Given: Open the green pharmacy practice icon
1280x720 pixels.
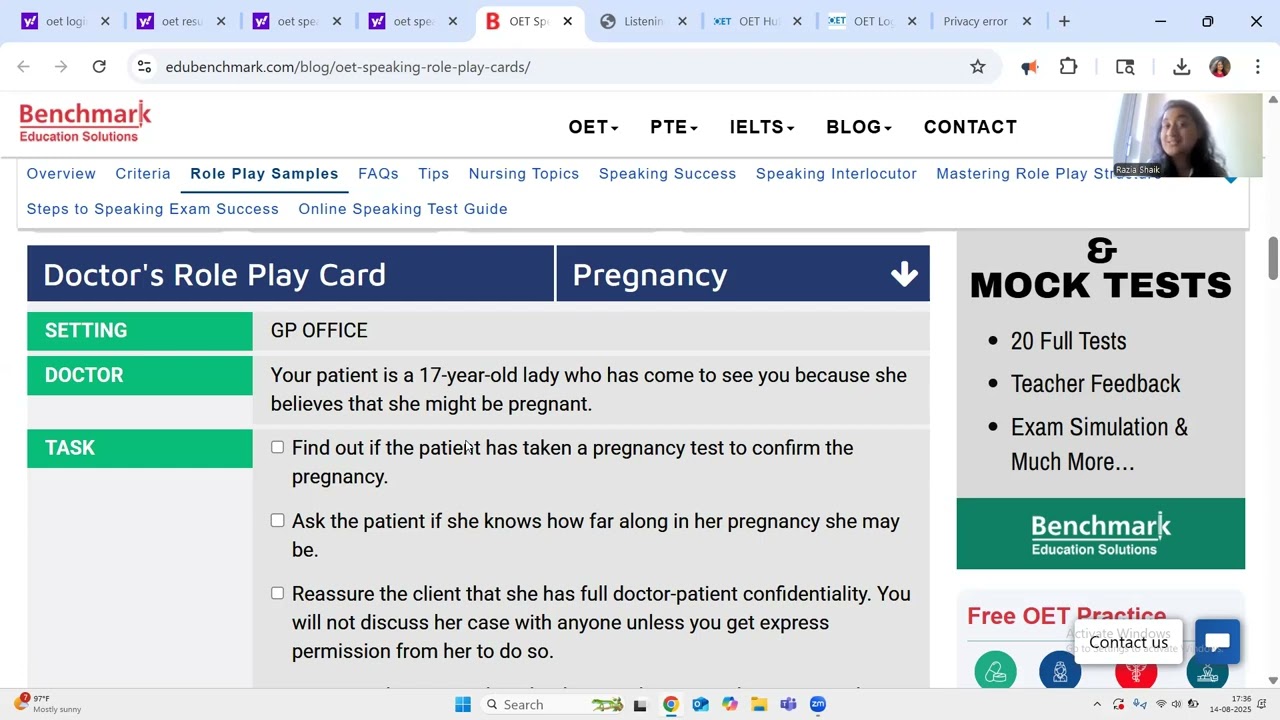Looking at the screenshot, I should [995, 671].
